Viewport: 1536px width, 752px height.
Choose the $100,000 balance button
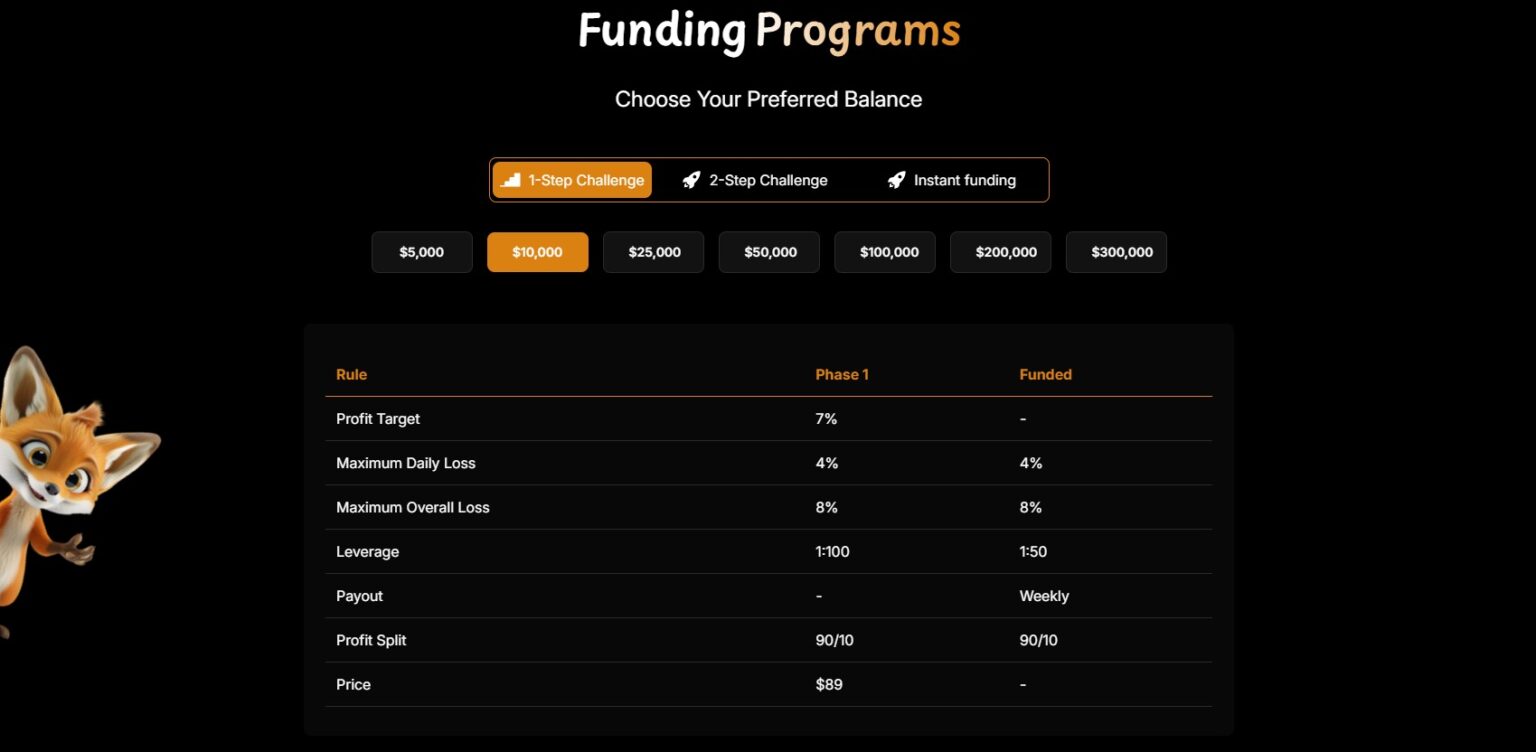pos(885,252)
